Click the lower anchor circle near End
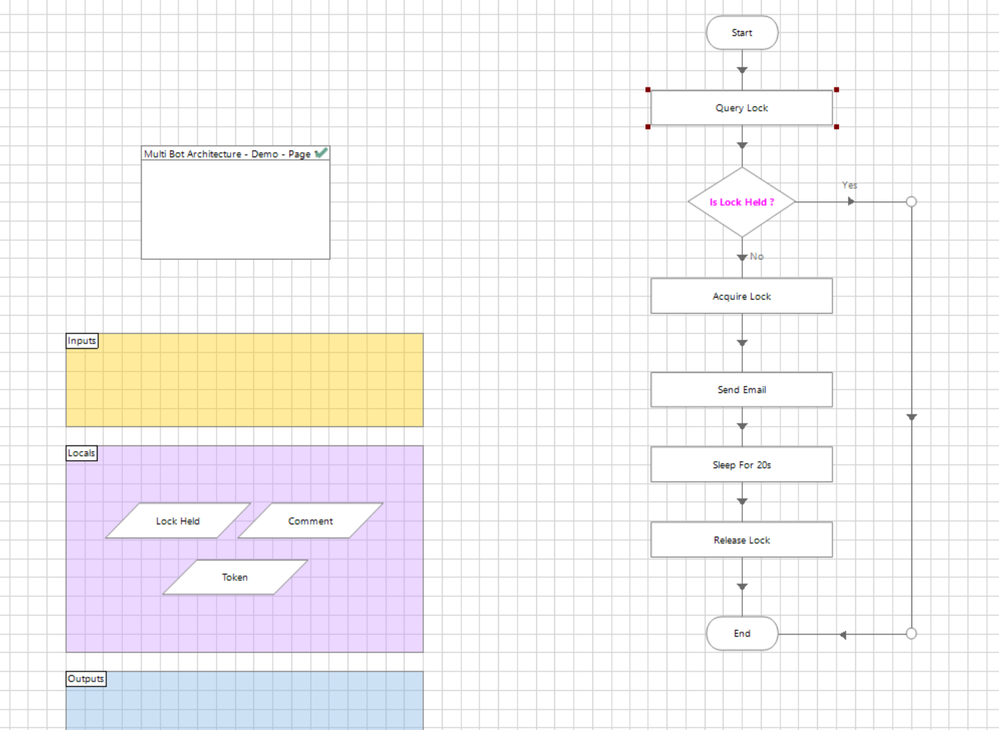The height and width of the screenshot is (730, 999). tap(911, 633)
